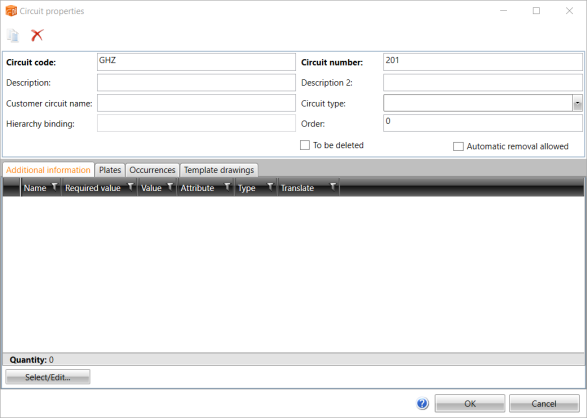
Task: Open the Value column filter funnel
Action: (170, 186)
